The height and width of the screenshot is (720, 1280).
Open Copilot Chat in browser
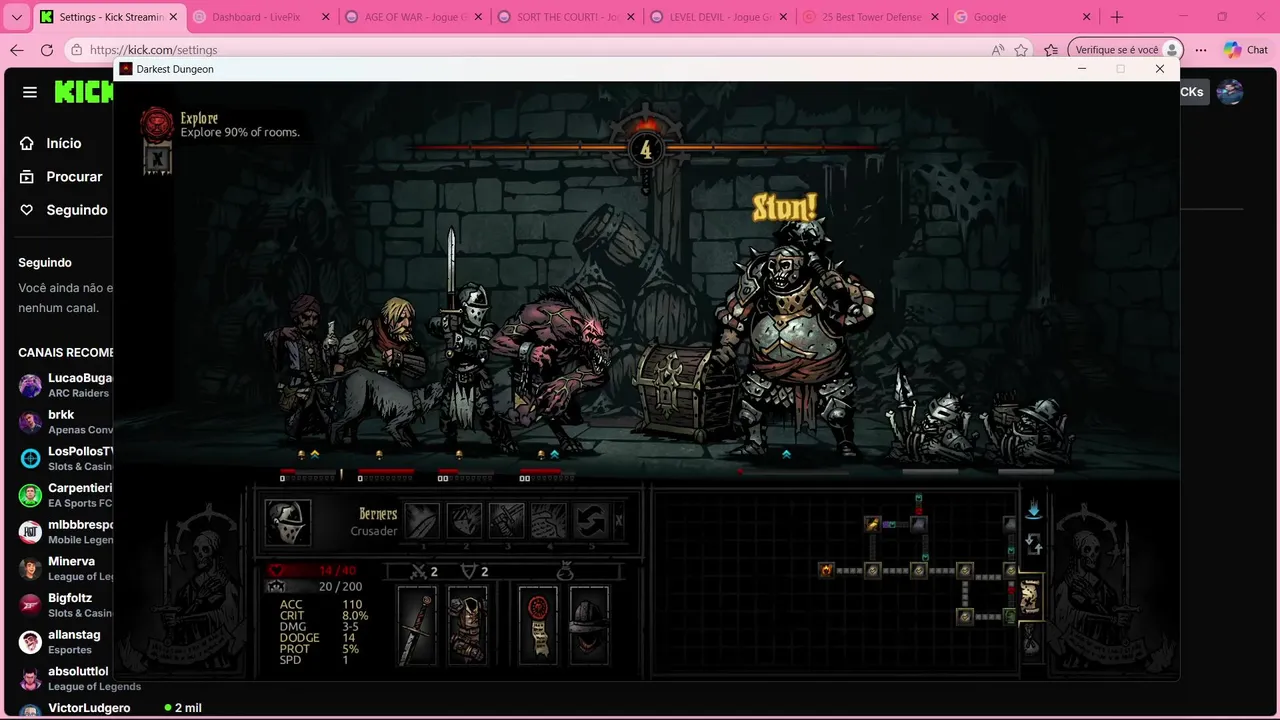click(x=1246, y=50)
